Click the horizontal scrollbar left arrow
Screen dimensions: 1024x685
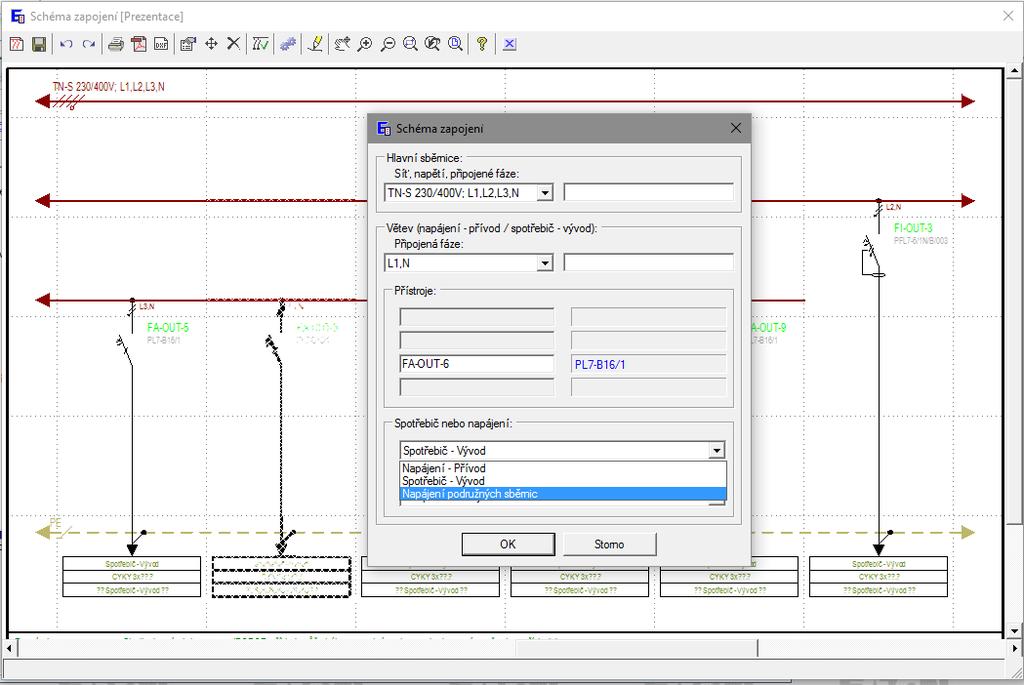(x=8, y=648)
